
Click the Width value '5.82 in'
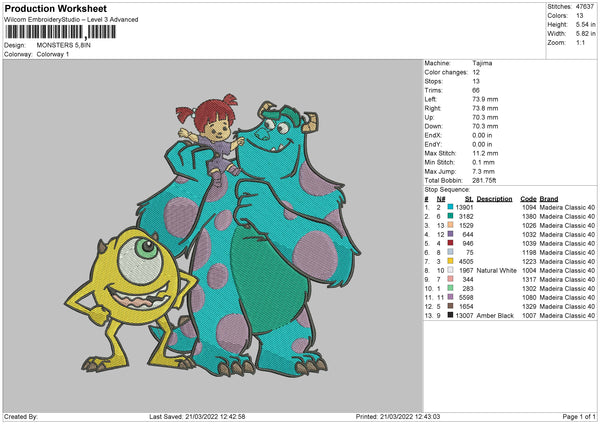click(585, 34)
